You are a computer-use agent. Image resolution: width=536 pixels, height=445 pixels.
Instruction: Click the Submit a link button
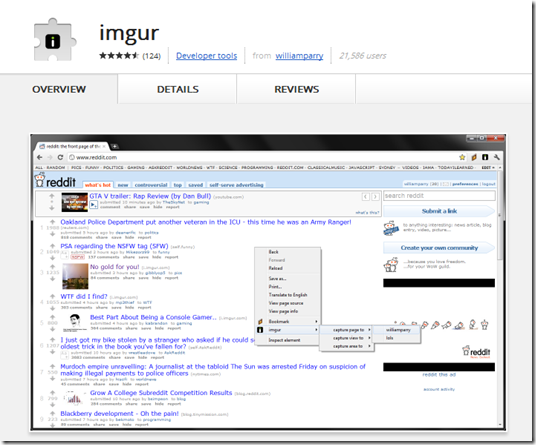point(439,211)
